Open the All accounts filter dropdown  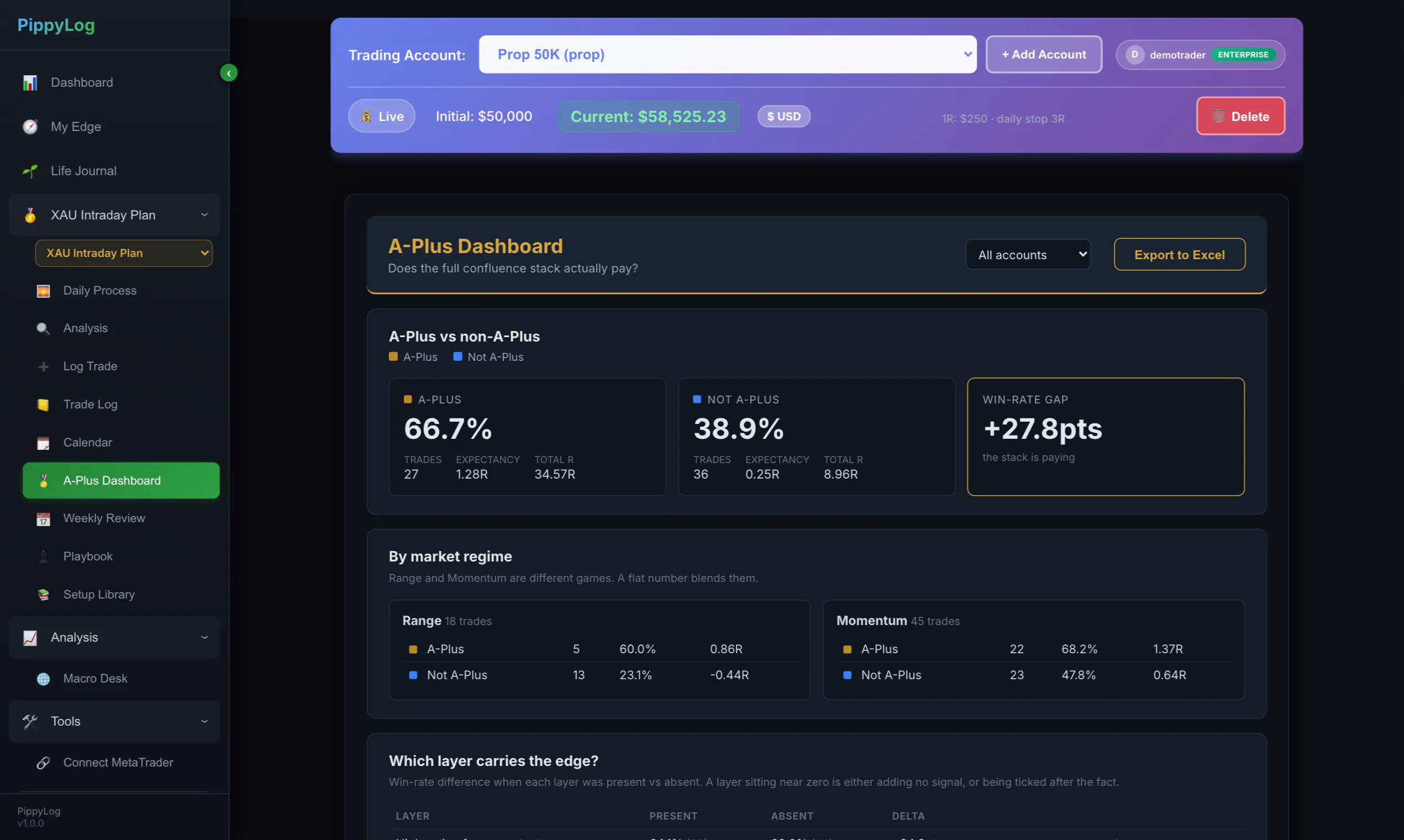tap(1028, 255)
